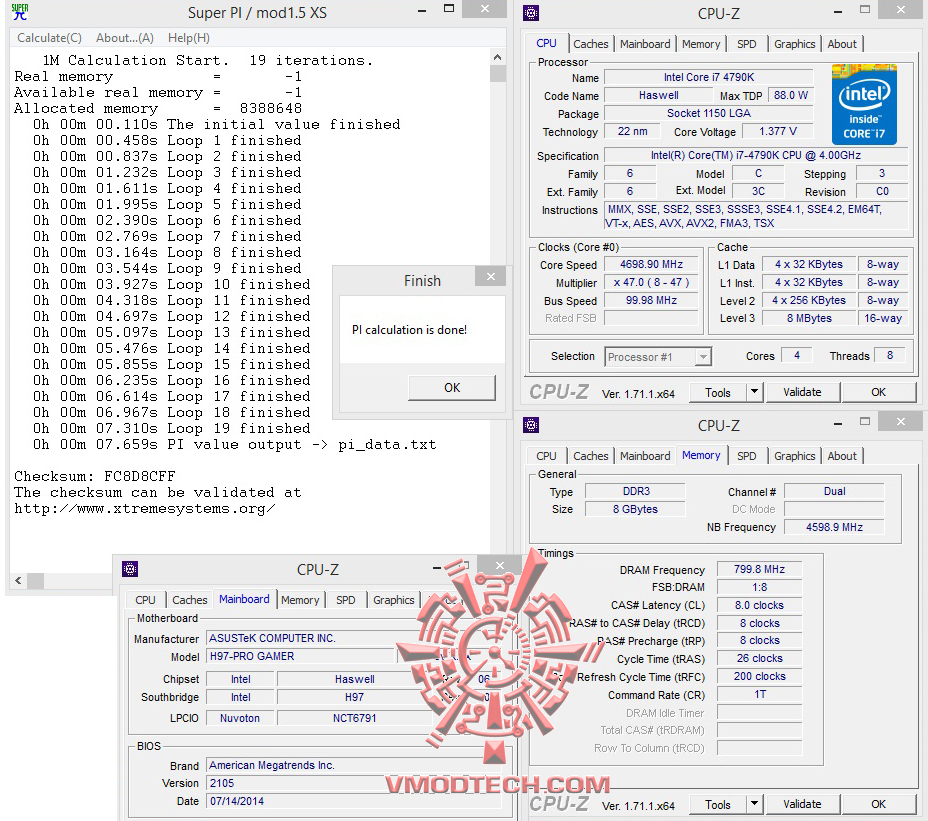Screen dimensions: 928x821
Task: Click the CAS# Latency 8.0 clocks value
Action: (759, 605)
